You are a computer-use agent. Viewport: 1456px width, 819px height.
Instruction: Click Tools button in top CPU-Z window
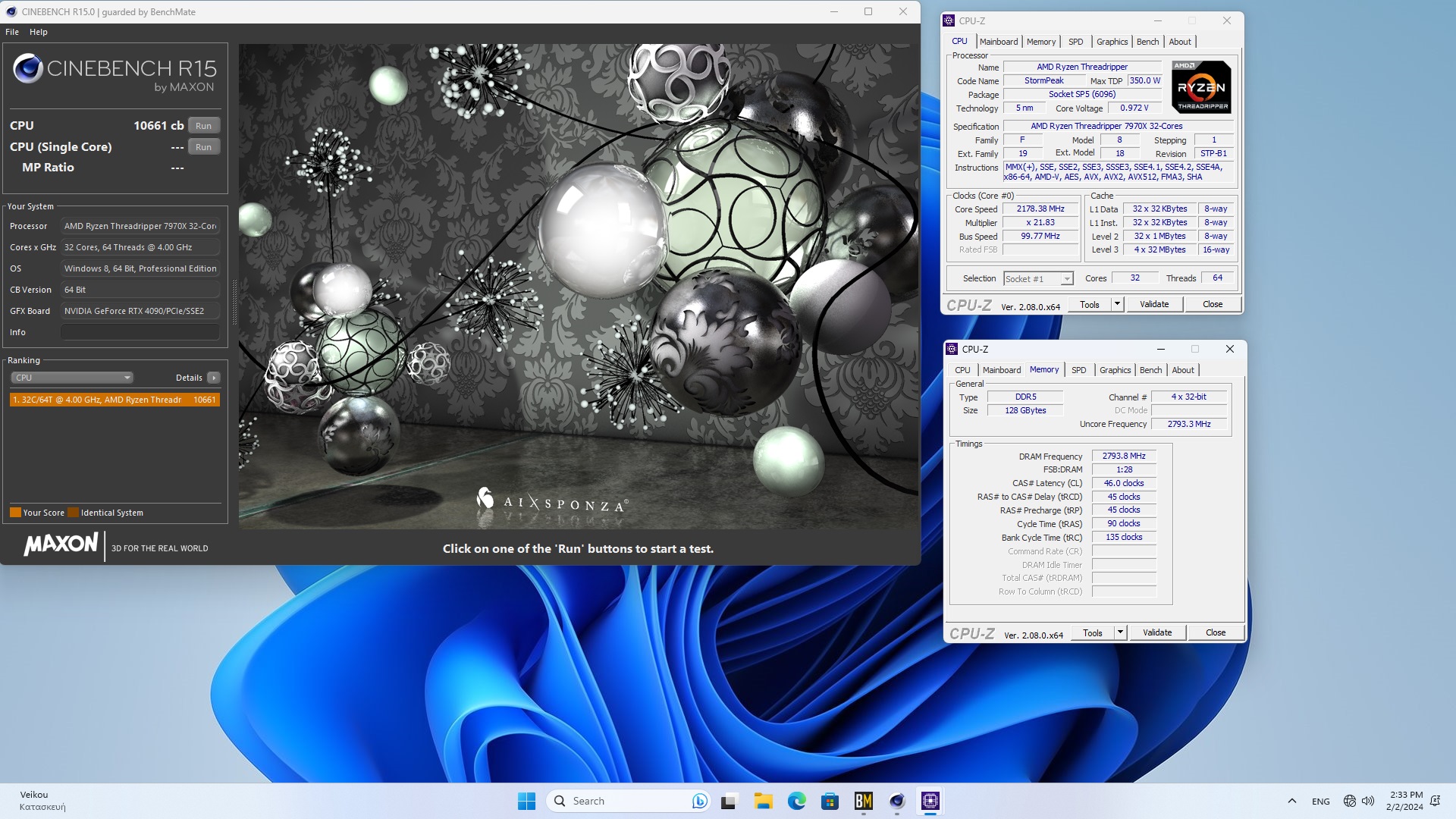[1090, 305]
